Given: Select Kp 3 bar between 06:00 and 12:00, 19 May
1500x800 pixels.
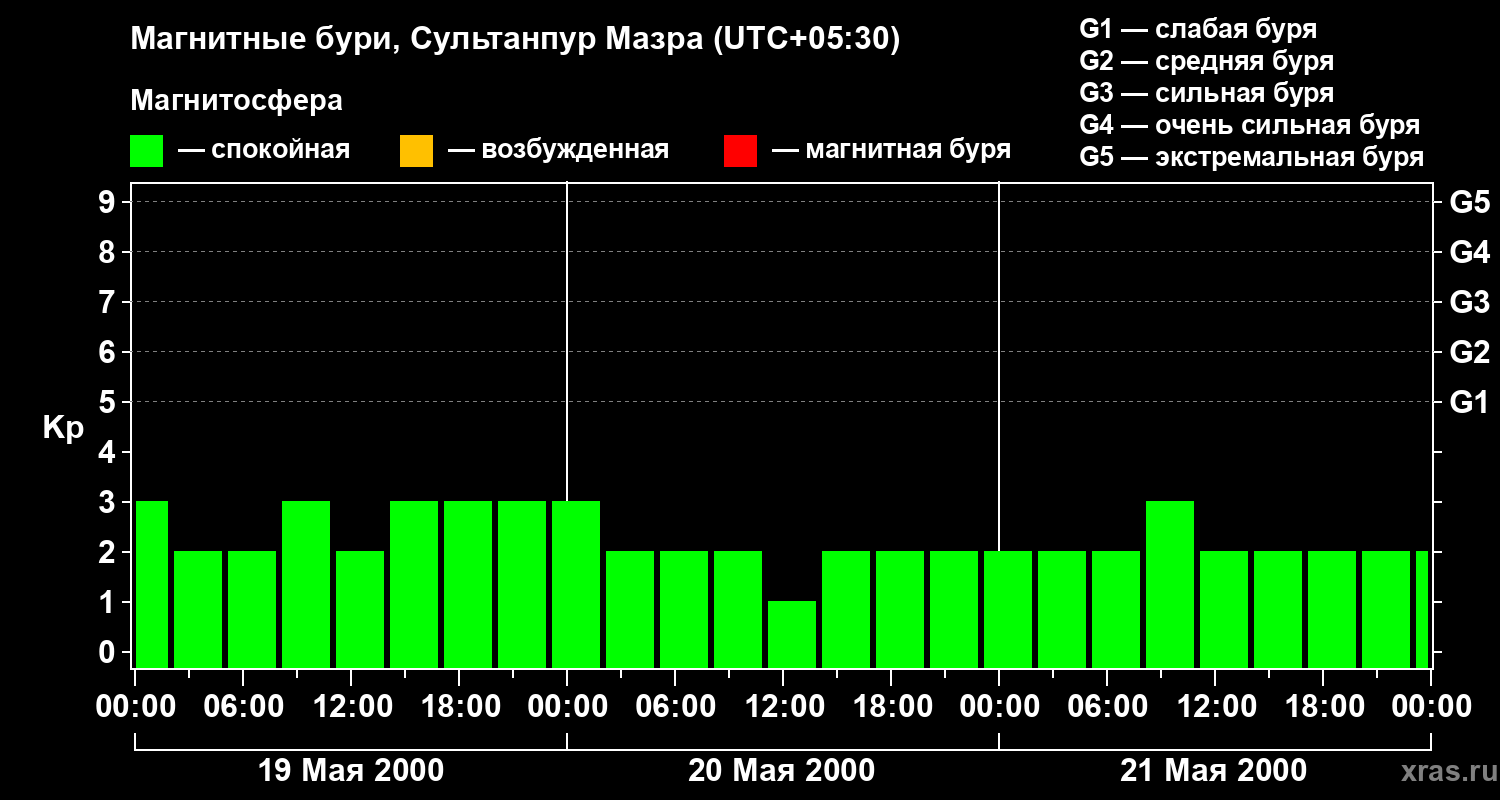Looking at the screenshot, I should click(x=306, y=584).
